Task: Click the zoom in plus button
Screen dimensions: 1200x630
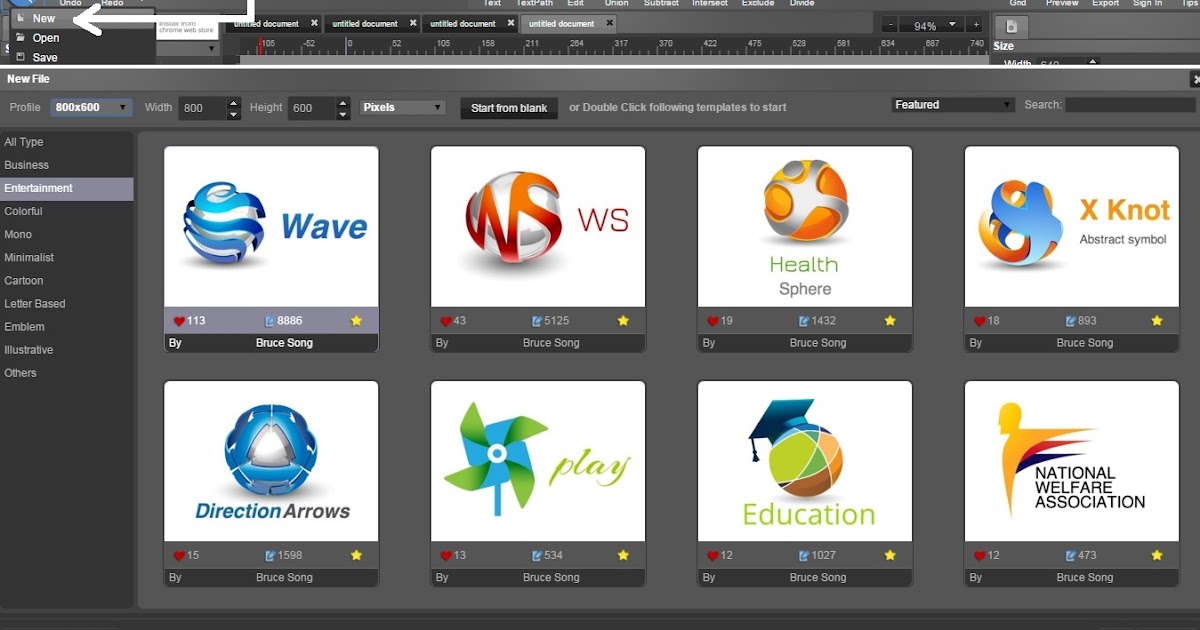Action: point(976,25)
